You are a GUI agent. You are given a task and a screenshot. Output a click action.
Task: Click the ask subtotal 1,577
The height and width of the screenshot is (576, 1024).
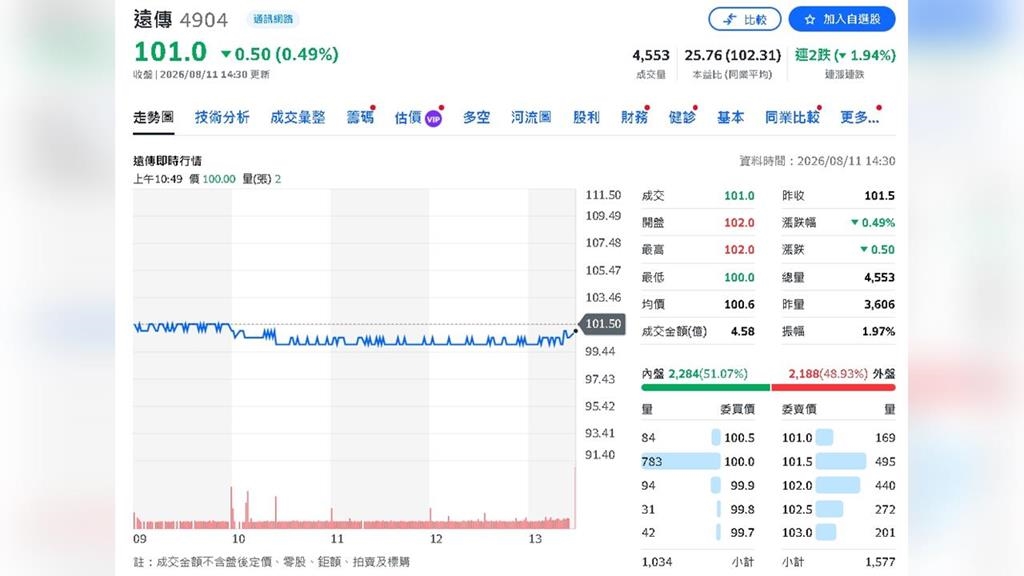pos(880,562)
